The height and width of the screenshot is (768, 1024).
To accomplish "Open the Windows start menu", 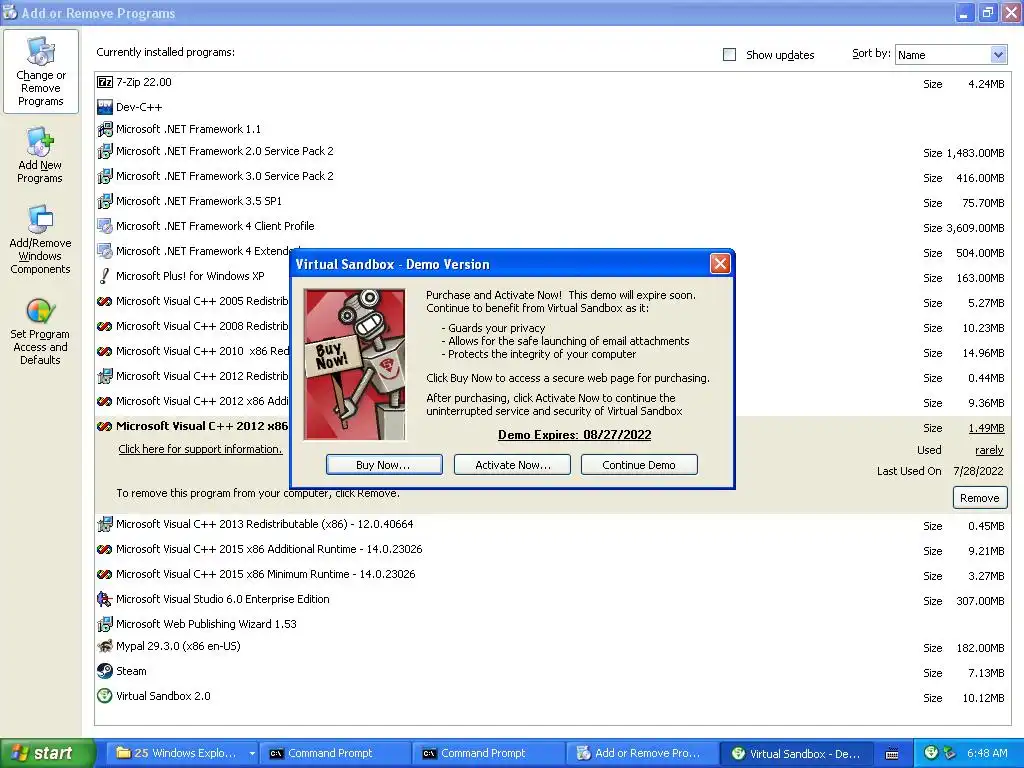I will tap(47, 754).
